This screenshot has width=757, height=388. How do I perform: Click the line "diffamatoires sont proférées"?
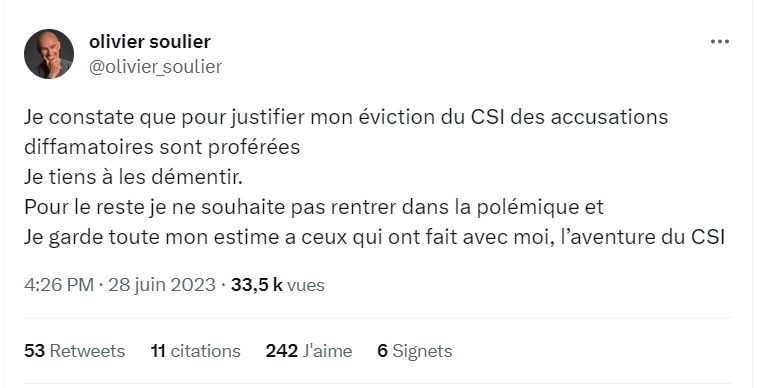(162, 147)
